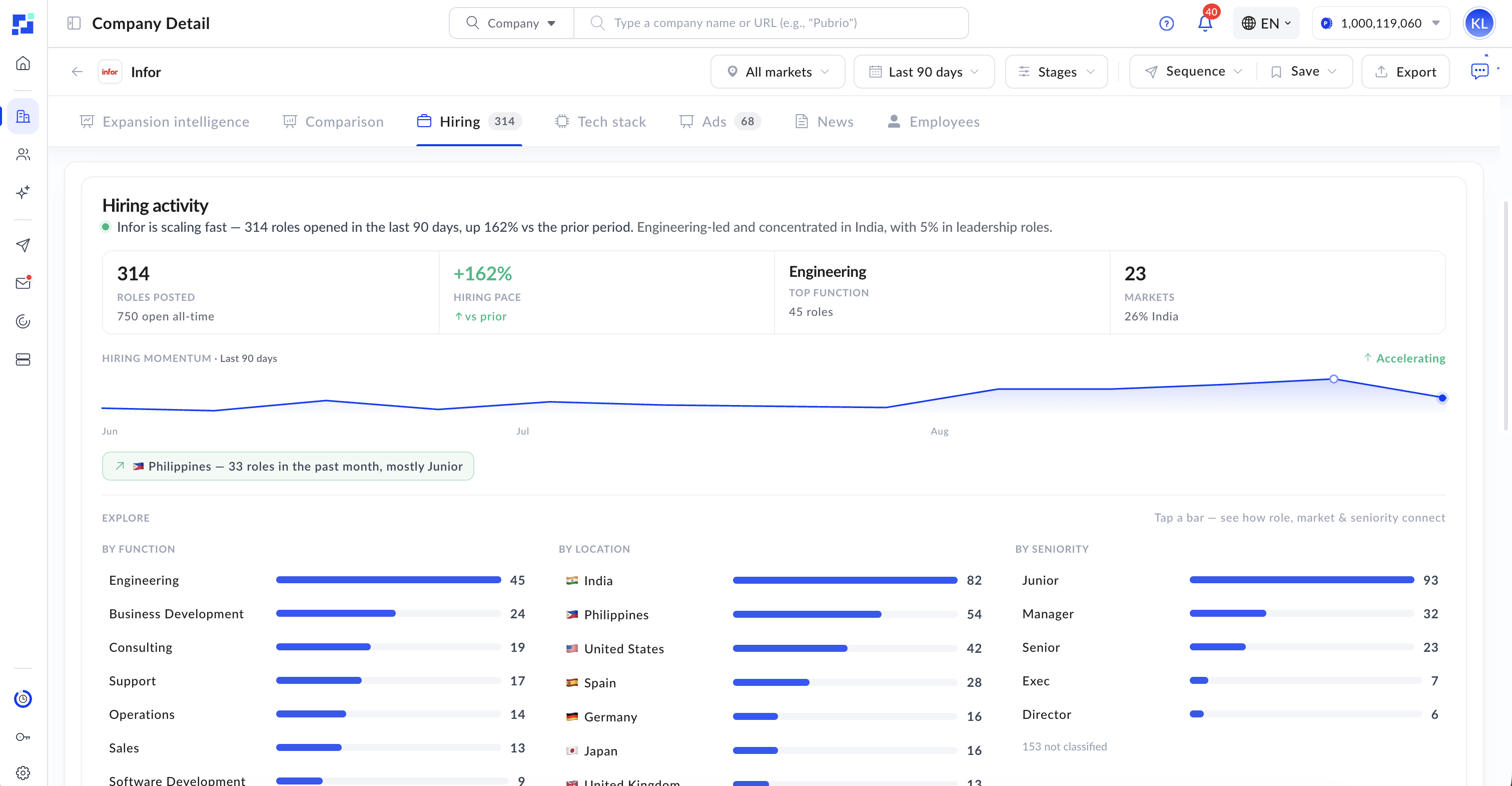Screen dimensions: 1512x786
Task: Open the companies building icon in sidebar
Action: [x=23, y=116]
